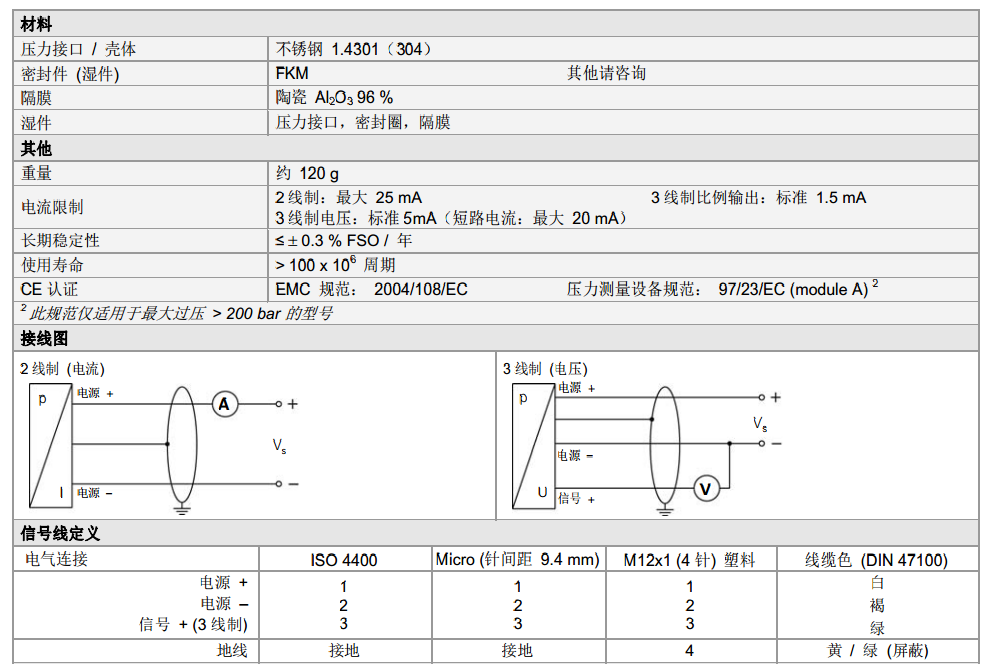This screenshot has height=664, width=989.
Task: Click the 信号 + label in 3-wire diagram
Action: (x=576, y=499)
